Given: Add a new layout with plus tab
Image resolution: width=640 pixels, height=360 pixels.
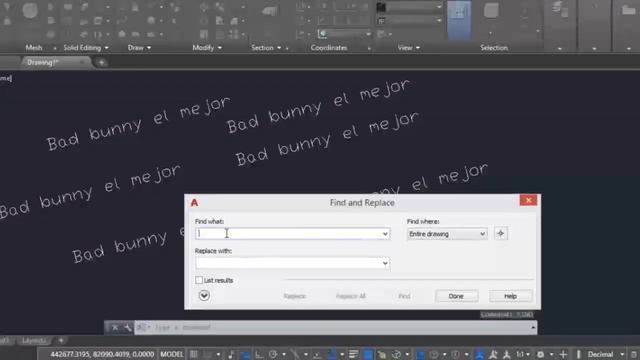Looking at the screenshot, I should point(61,340).
